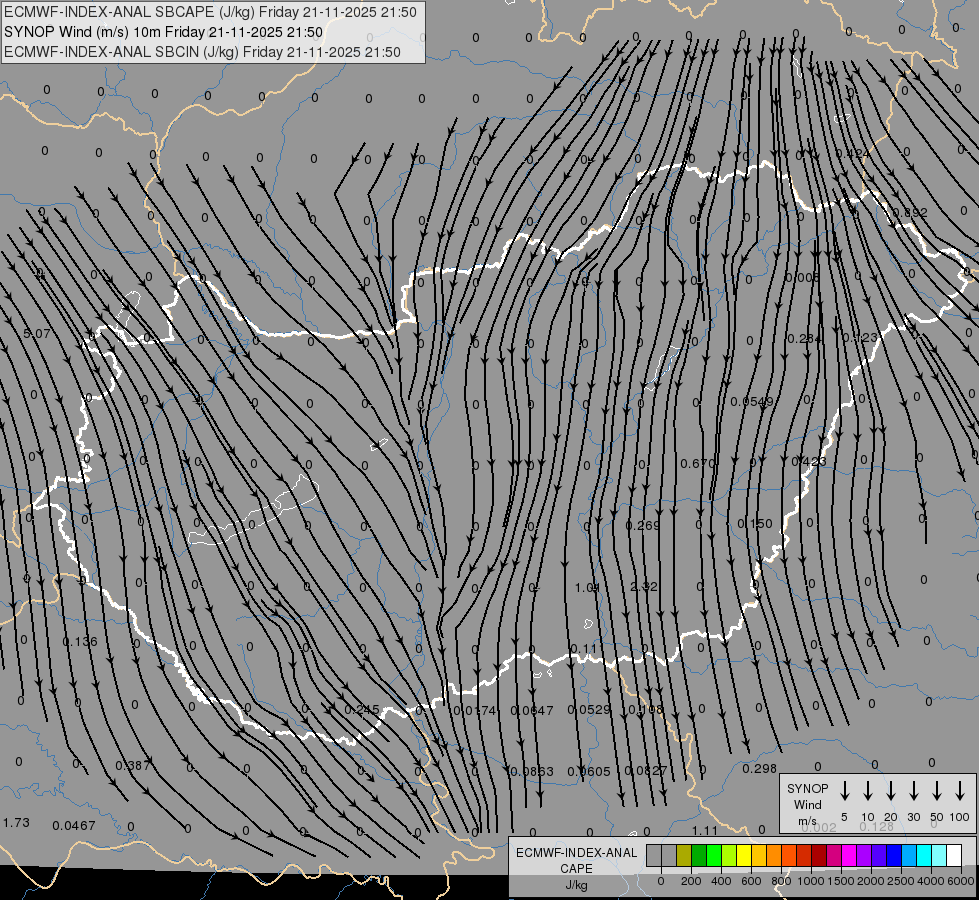979x900 pixels.
Task: Click the white 6000 J/kg CAPE swatch
Action: click(x=954, y=855)
